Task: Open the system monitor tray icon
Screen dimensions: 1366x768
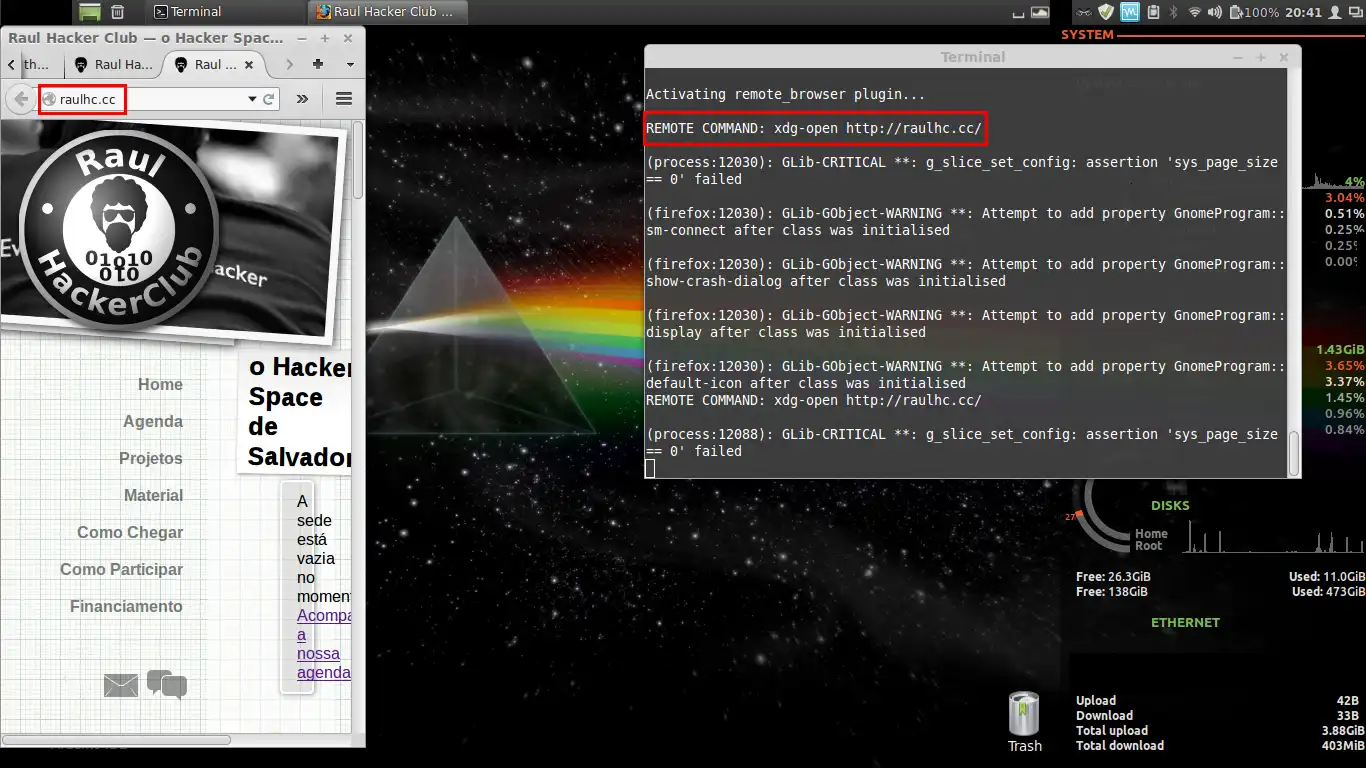Action: point(1130,12)
